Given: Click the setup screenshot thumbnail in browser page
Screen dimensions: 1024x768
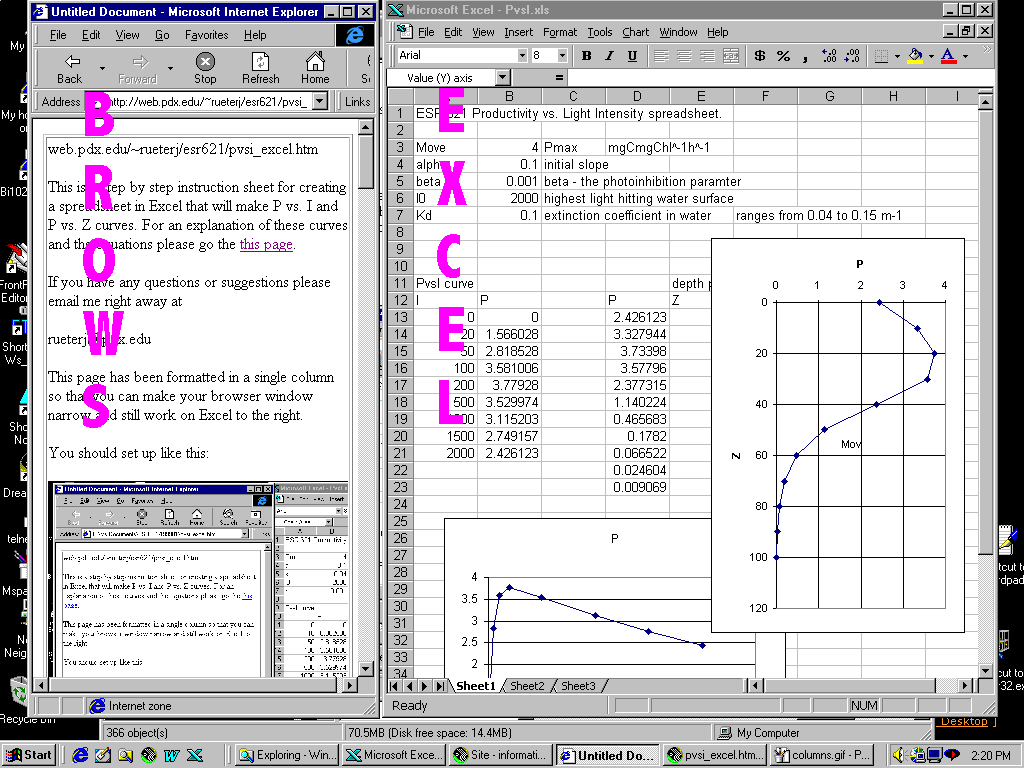Looking at the screenshot, I should [198, 579].
